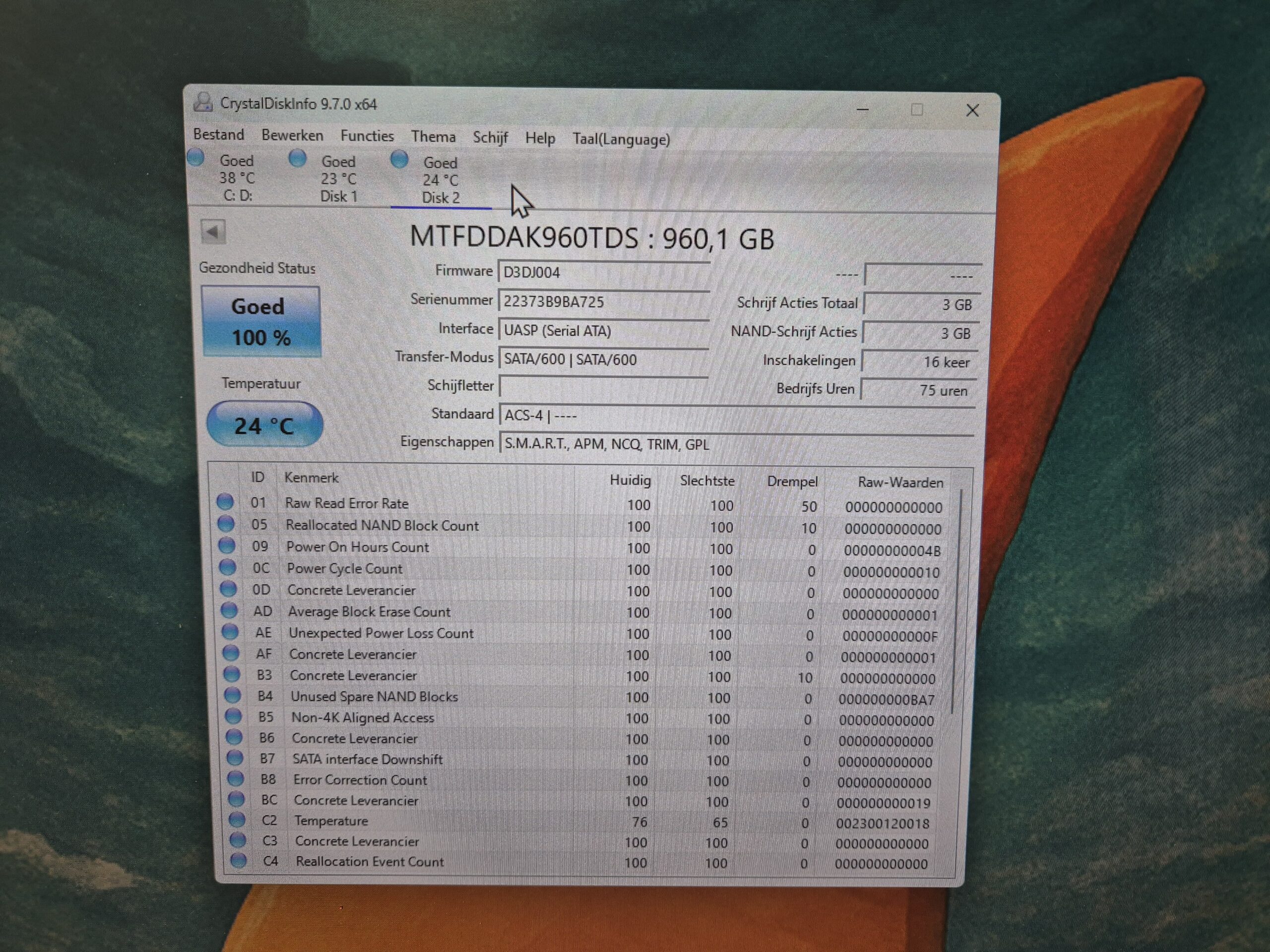The width and height of the screenshot is (1270, 952).
Task: Click the Drempel column header
Action: (792, 481)
